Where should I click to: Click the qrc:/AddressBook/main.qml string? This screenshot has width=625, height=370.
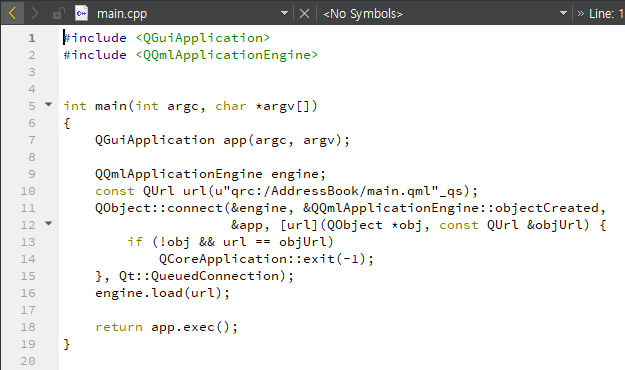click(x=334, y=191)
